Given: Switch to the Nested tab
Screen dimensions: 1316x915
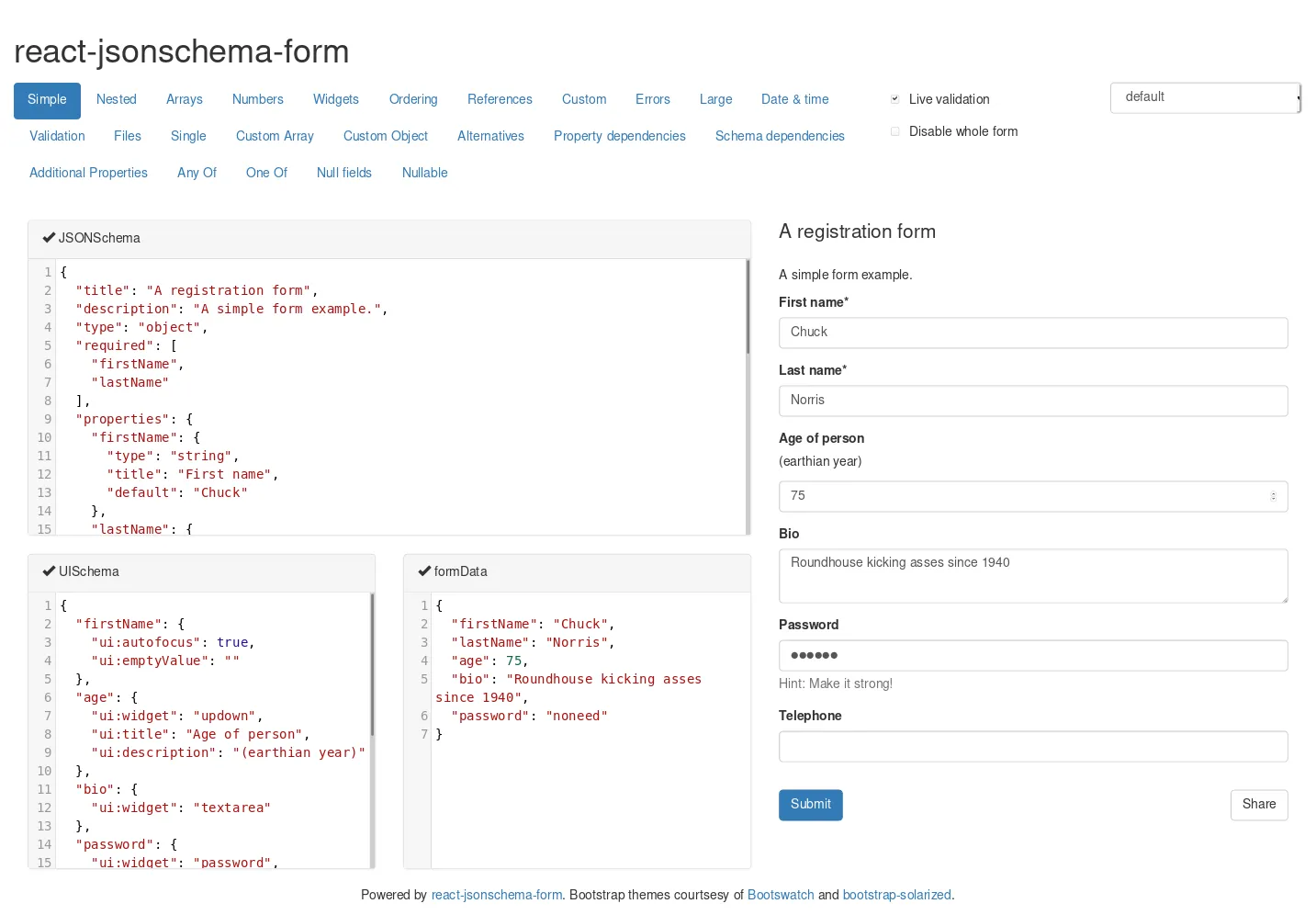Looking at the screenshot, I should coord(116,99).
